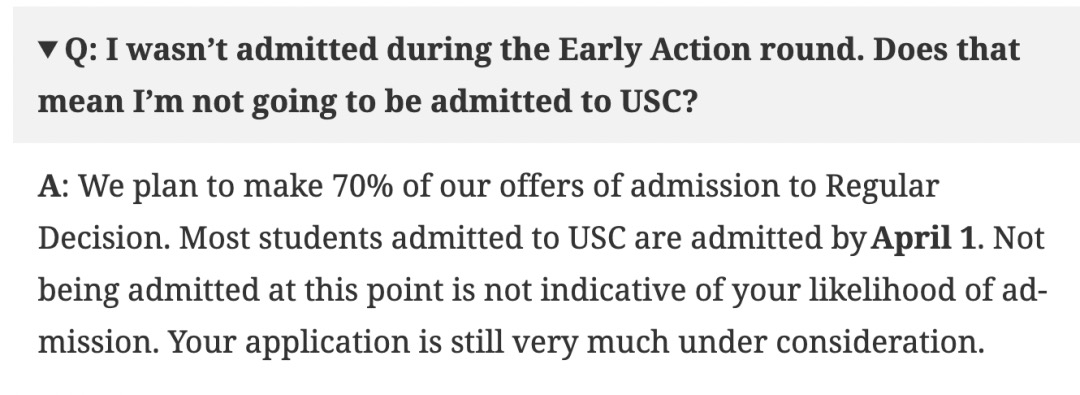Click the question heading starting 'Q: I wasn't admitted'
Viewport: 1080px width, 395px height.
click(x=528, y=74)
